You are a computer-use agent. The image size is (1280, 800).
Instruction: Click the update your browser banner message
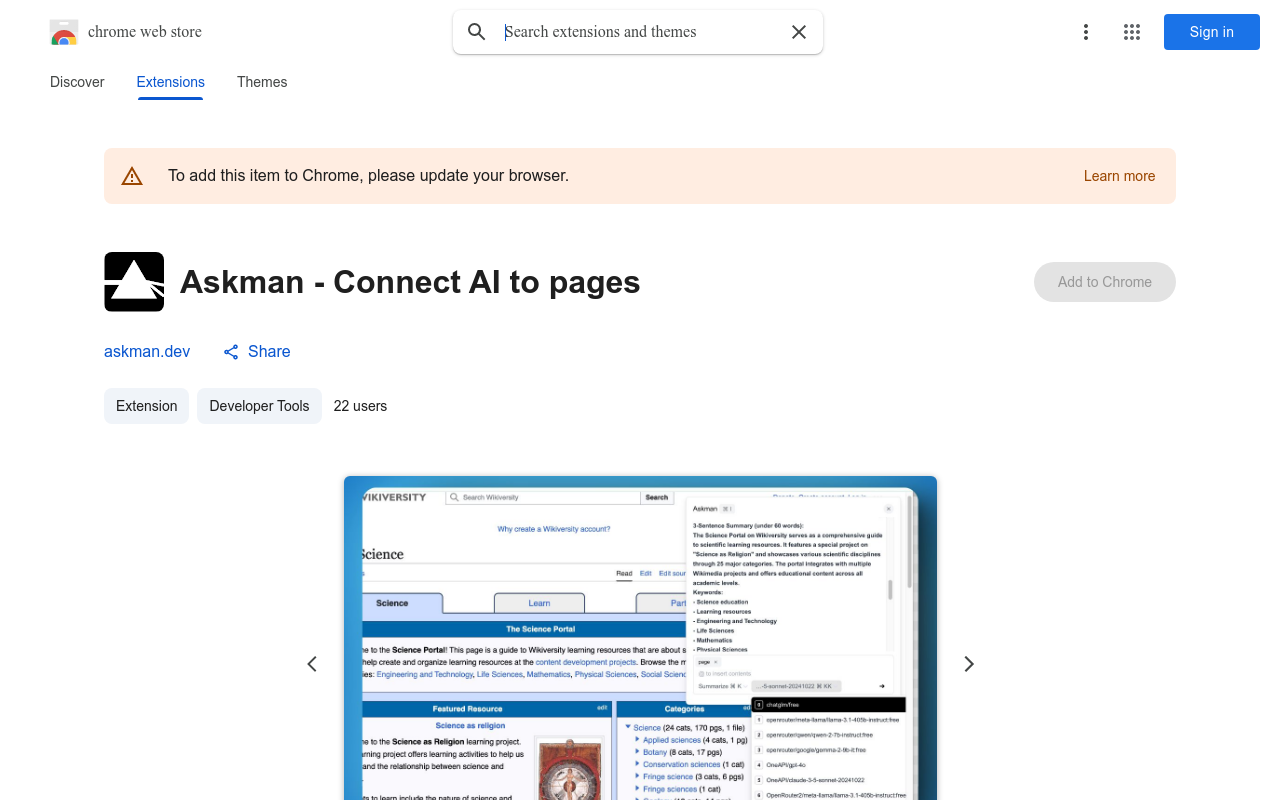click(x=368, y=176)
